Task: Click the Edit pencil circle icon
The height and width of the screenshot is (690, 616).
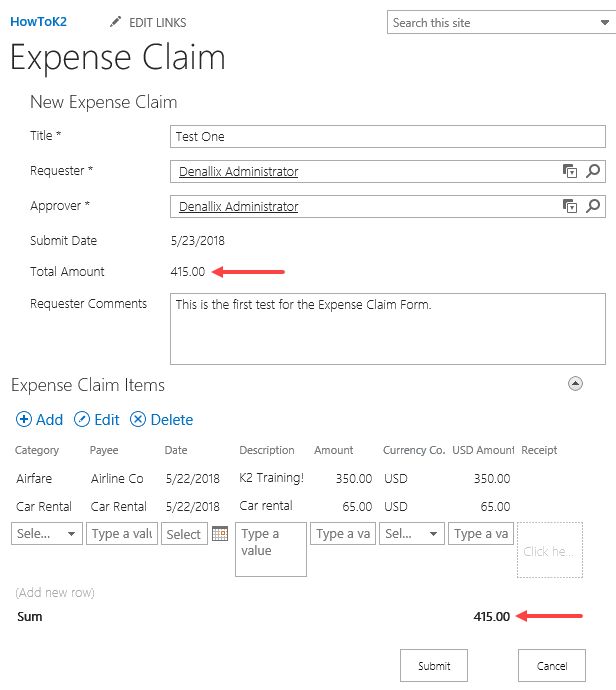Action: 82,419
